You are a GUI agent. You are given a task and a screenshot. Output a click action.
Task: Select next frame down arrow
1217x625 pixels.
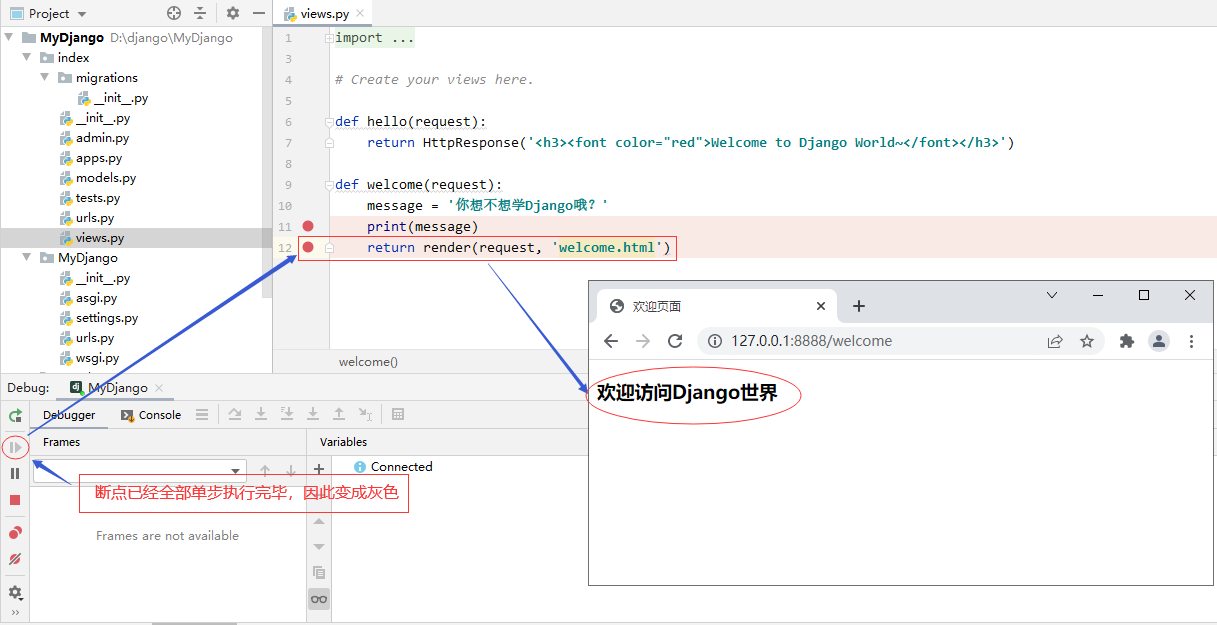[291, 470]
